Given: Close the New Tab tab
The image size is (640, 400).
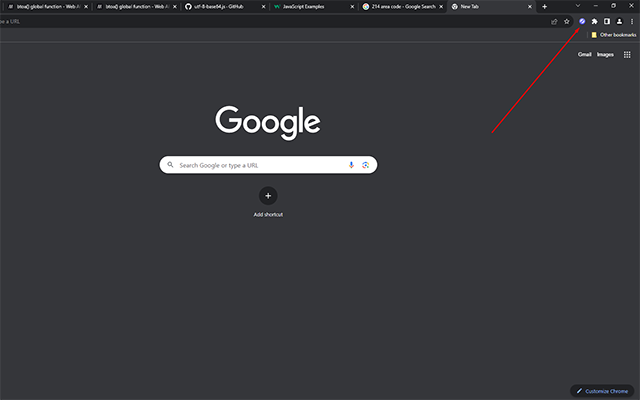Looking at the screenshot, I should [530, 7].
